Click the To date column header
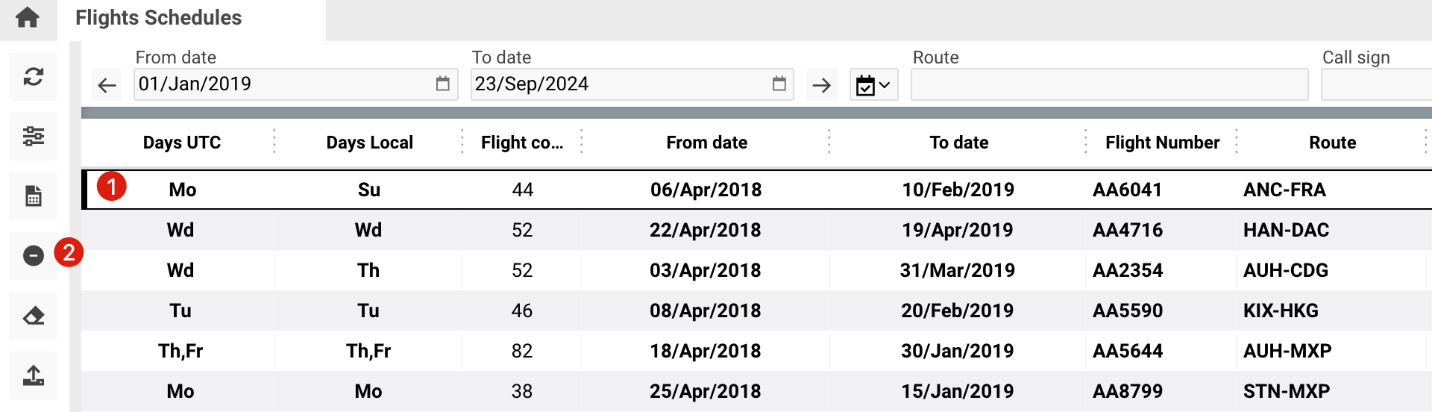Image resolution: width=1432 pixels, height=412 pixels. coord(958,142)
